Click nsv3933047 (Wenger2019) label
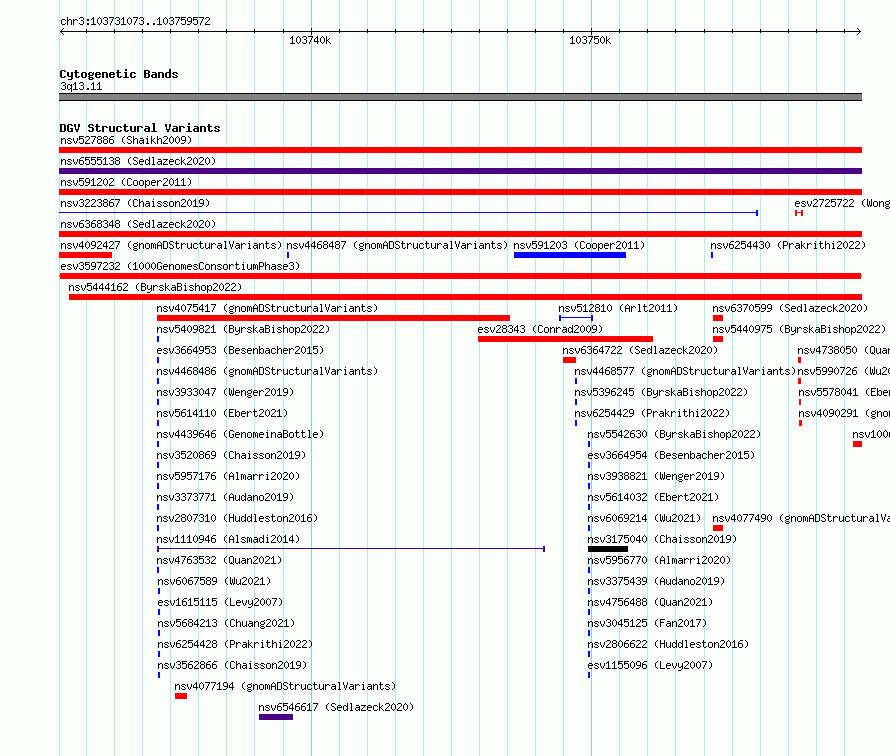Viewport: 890px width, 756px height. 225,392
